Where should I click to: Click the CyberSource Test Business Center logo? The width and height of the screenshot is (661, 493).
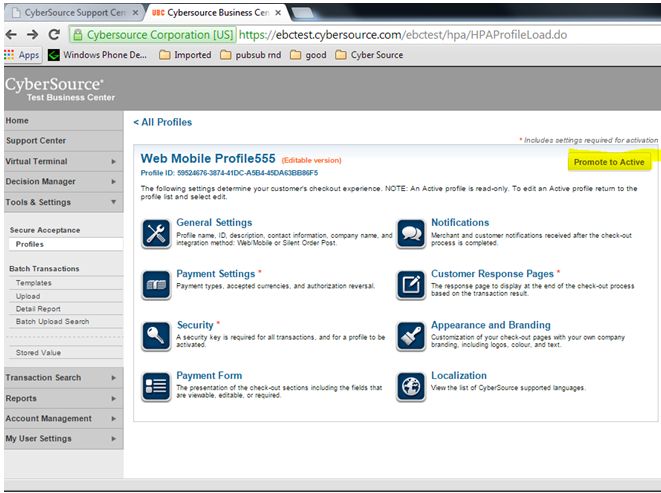click(x=60, y=89)
